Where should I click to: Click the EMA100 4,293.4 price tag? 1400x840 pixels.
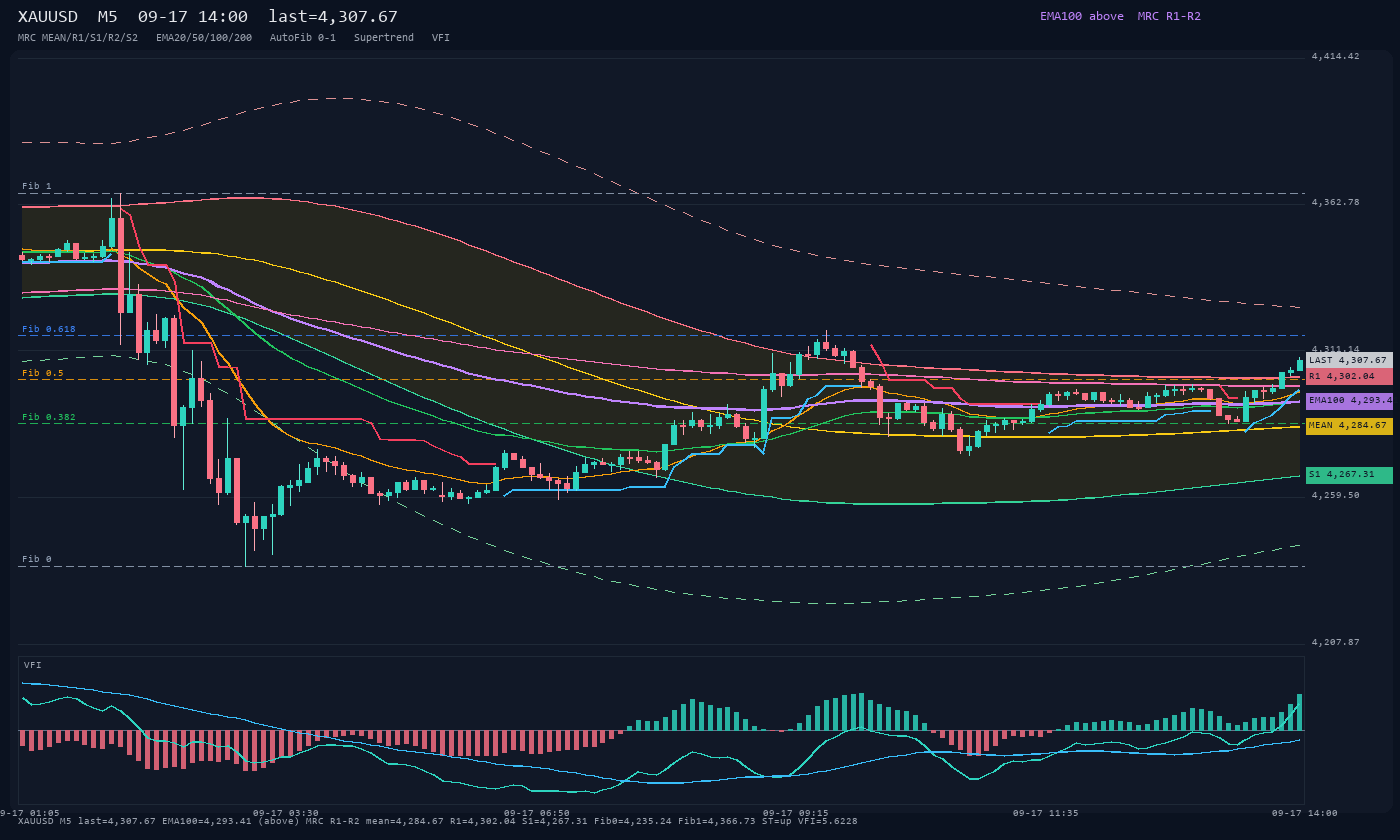(x=1349, y=401)
